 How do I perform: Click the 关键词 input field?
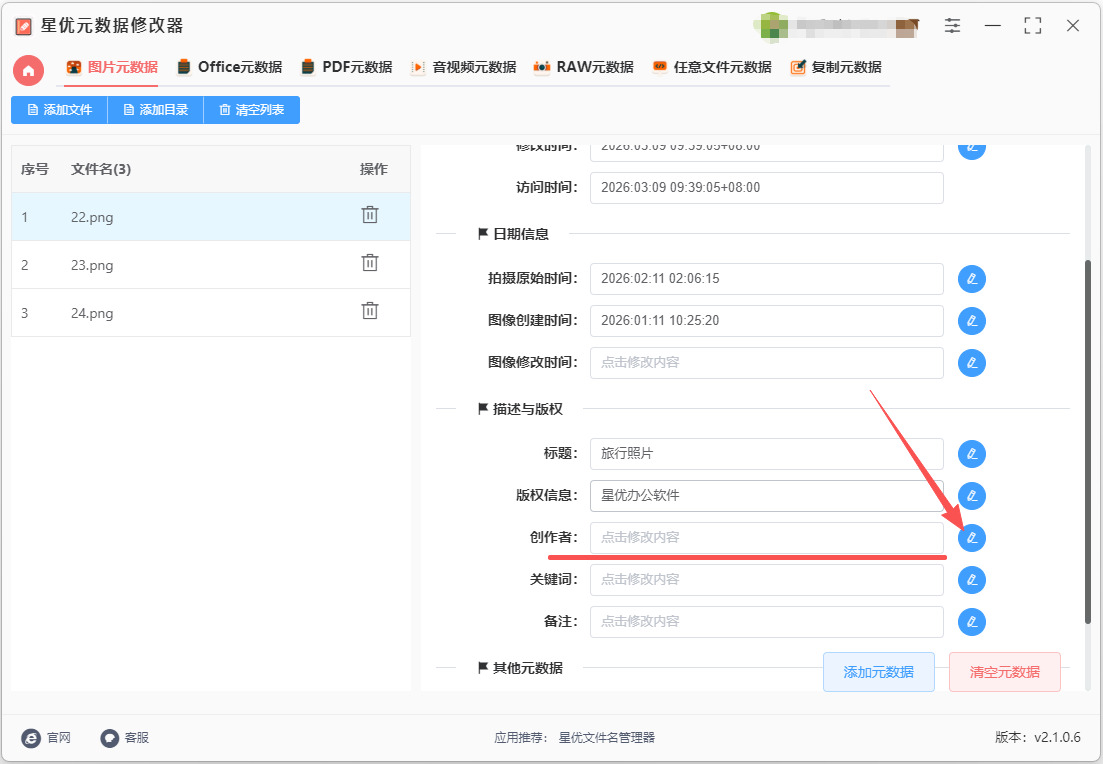(x=767, y=580)
